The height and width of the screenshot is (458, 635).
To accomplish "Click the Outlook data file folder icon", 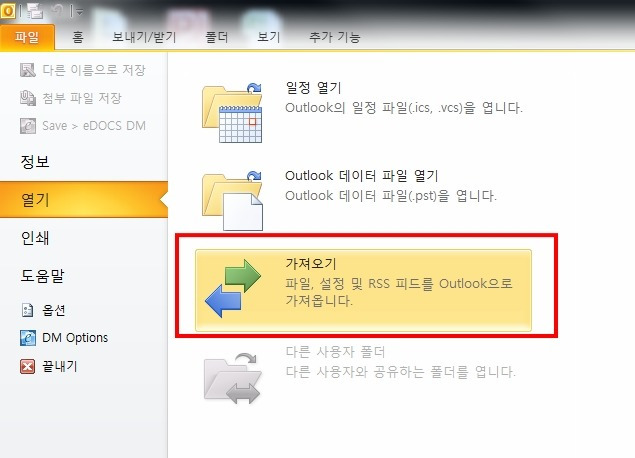I will pos(232,200).
